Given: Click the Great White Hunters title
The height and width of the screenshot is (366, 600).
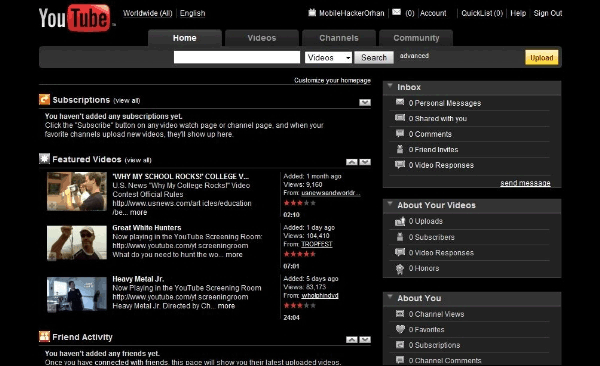Looking at the screenshot, I should (147, 227).
